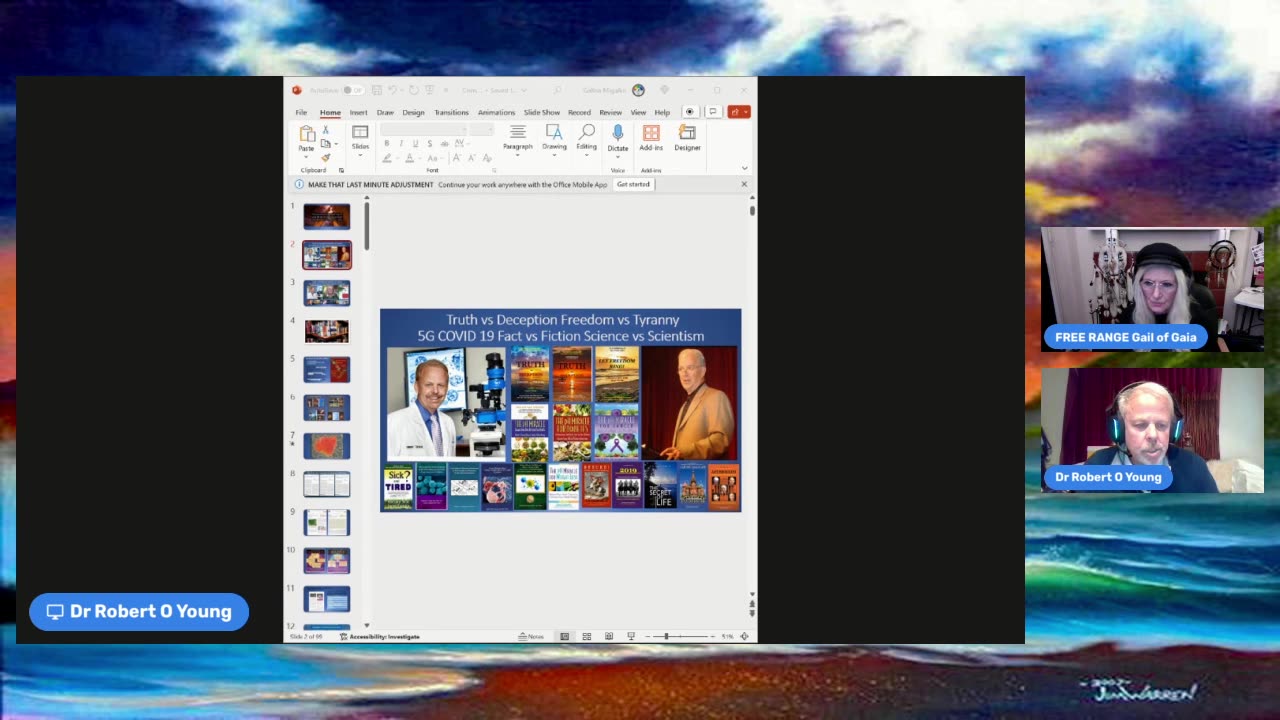This screenshot has width=1280, height=720.
Task: Click the Save icon in title bar
Action: click(x=377, y=90)
